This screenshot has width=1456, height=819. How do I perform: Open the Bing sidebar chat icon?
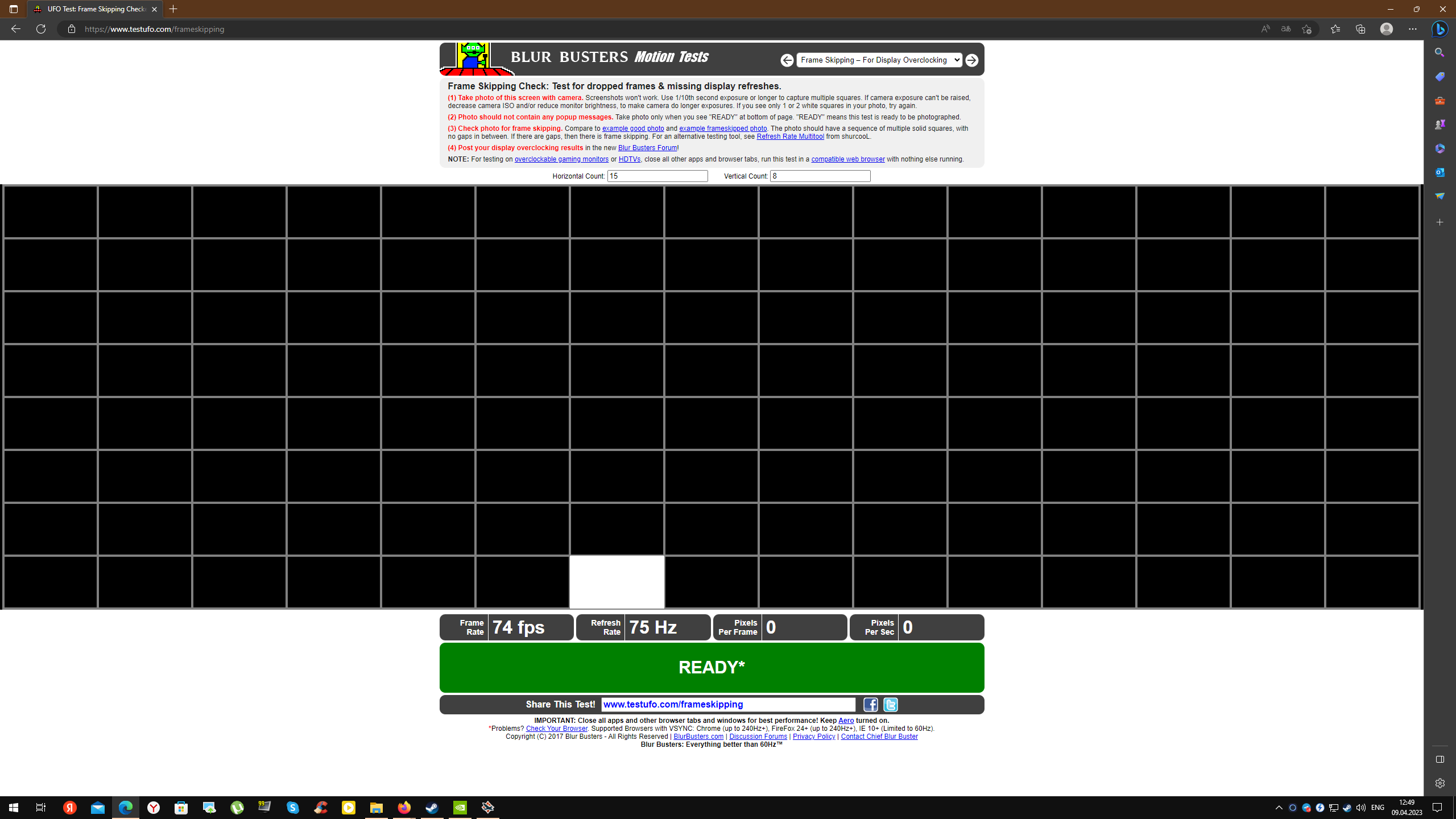click(x=1440, y=29)
